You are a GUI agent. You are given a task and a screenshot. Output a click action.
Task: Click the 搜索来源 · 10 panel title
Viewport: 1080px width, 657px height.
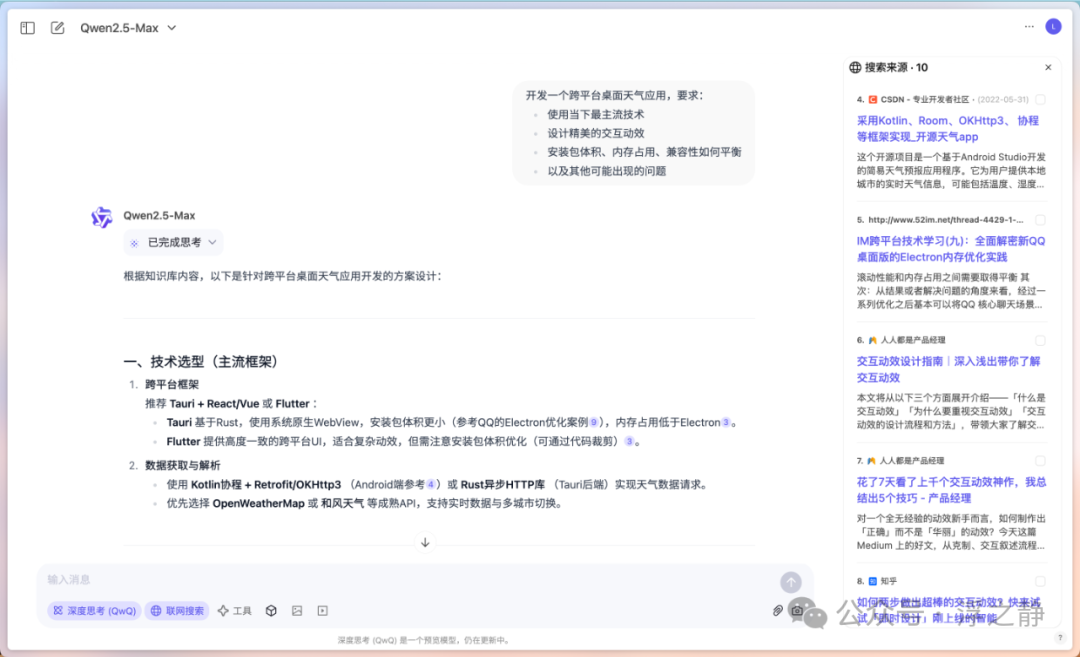pos(896,67)
